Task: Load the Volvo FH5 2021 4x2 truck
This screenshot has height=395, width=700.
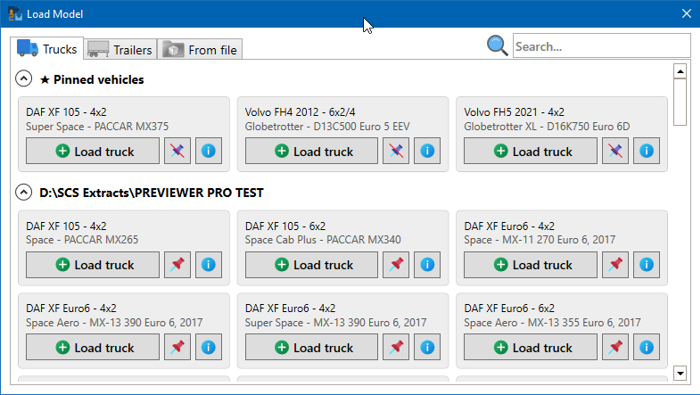Action: [531, 151]
